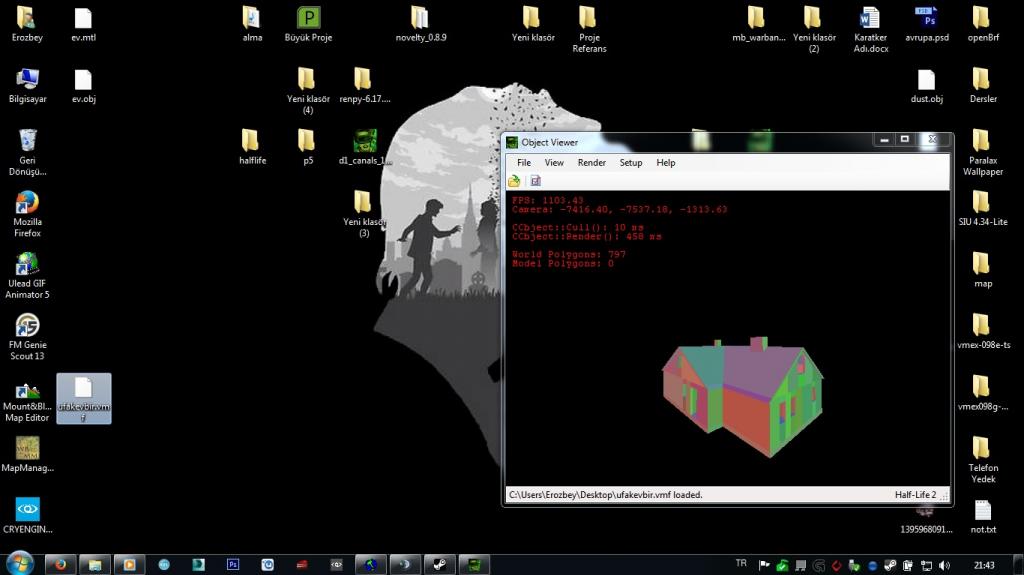Select the Mozilla Firefox desktop shortcut
The height and width of the screenshot is (575, 1024).
point(27,214)
